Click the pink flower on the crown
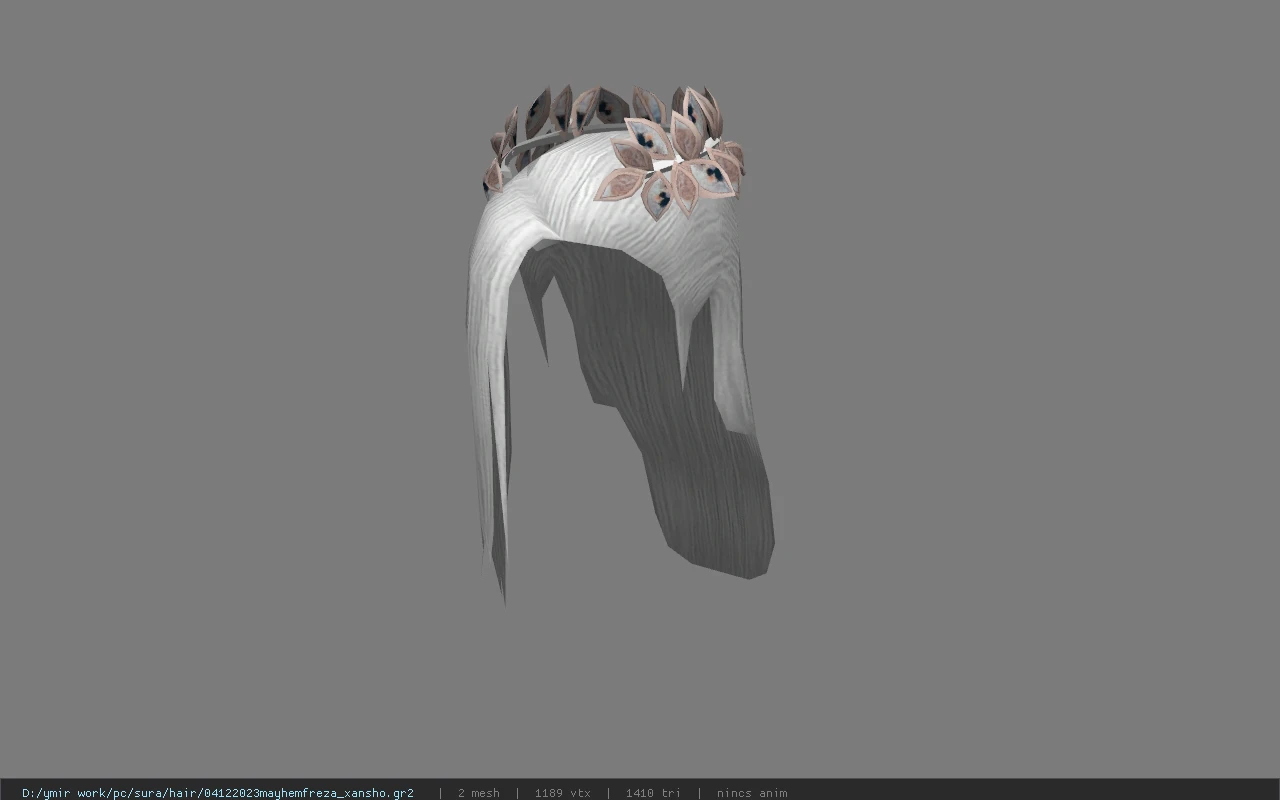Screen dimensions: 1280x800 (x=672, y=165)
